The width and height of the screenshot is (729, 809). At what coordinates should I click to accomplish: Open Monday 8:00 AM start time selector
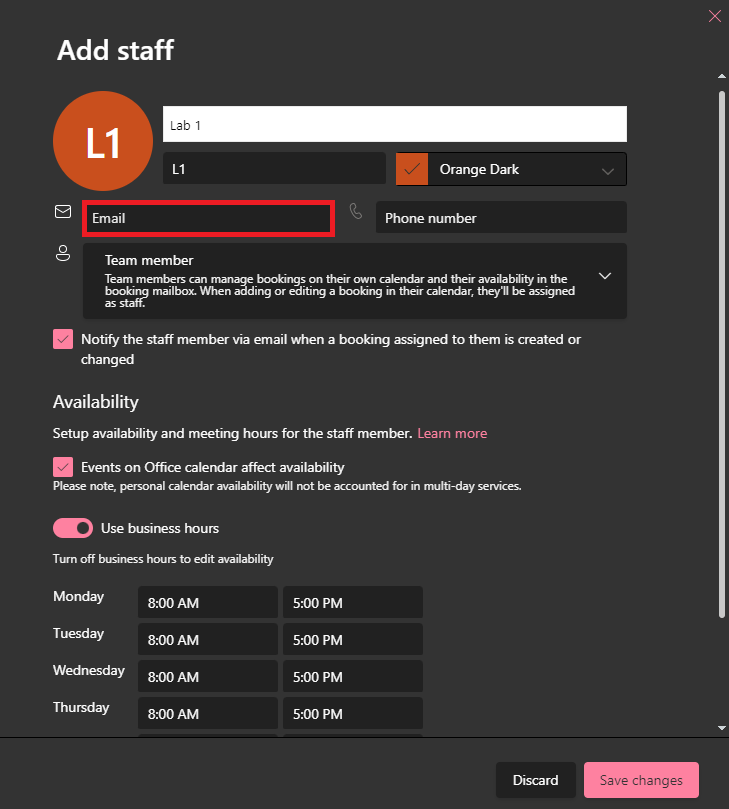(x=207, y=602)
